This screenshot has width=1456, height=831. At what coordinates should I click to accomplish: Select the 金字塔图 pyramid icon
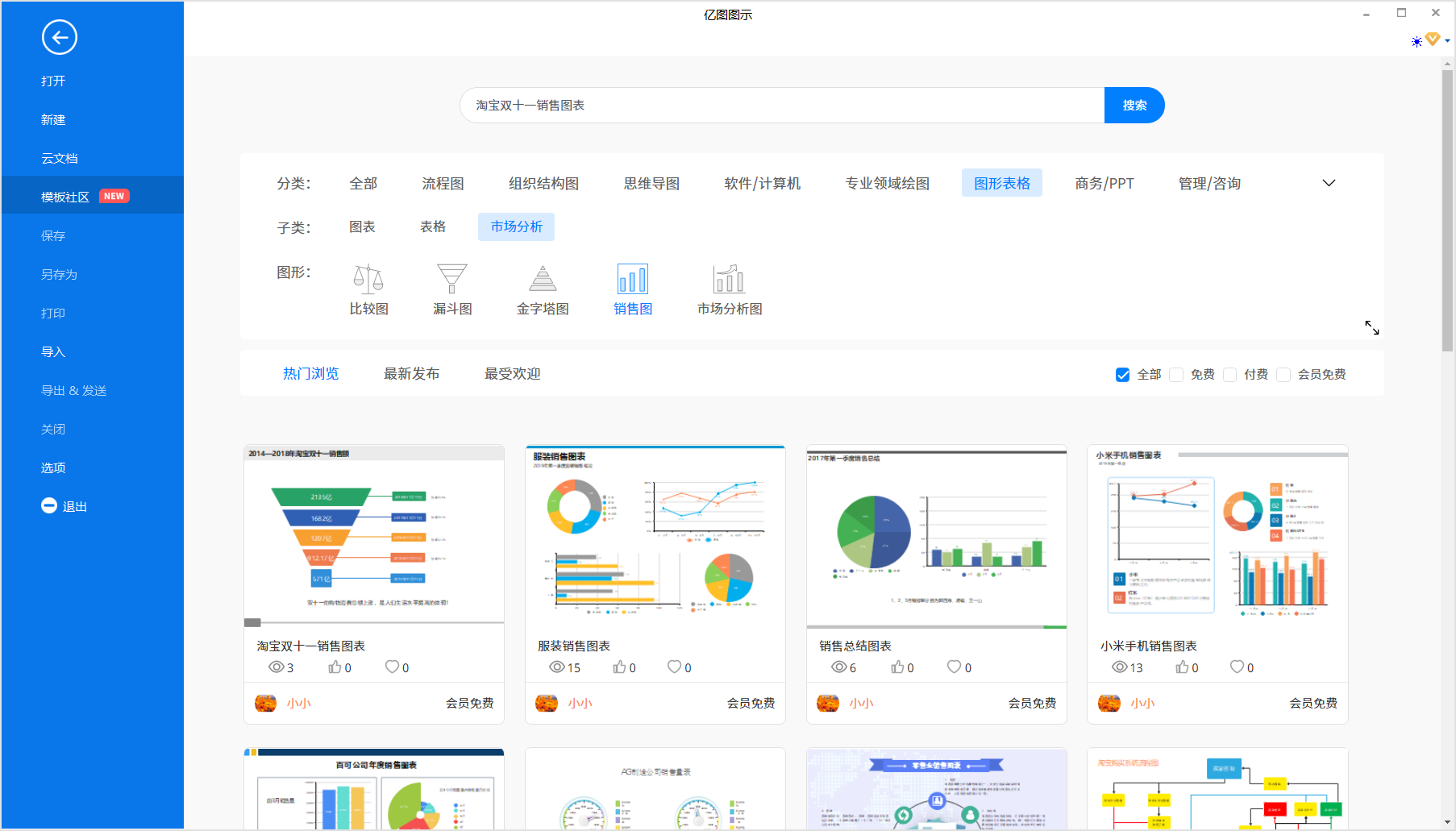543,279
